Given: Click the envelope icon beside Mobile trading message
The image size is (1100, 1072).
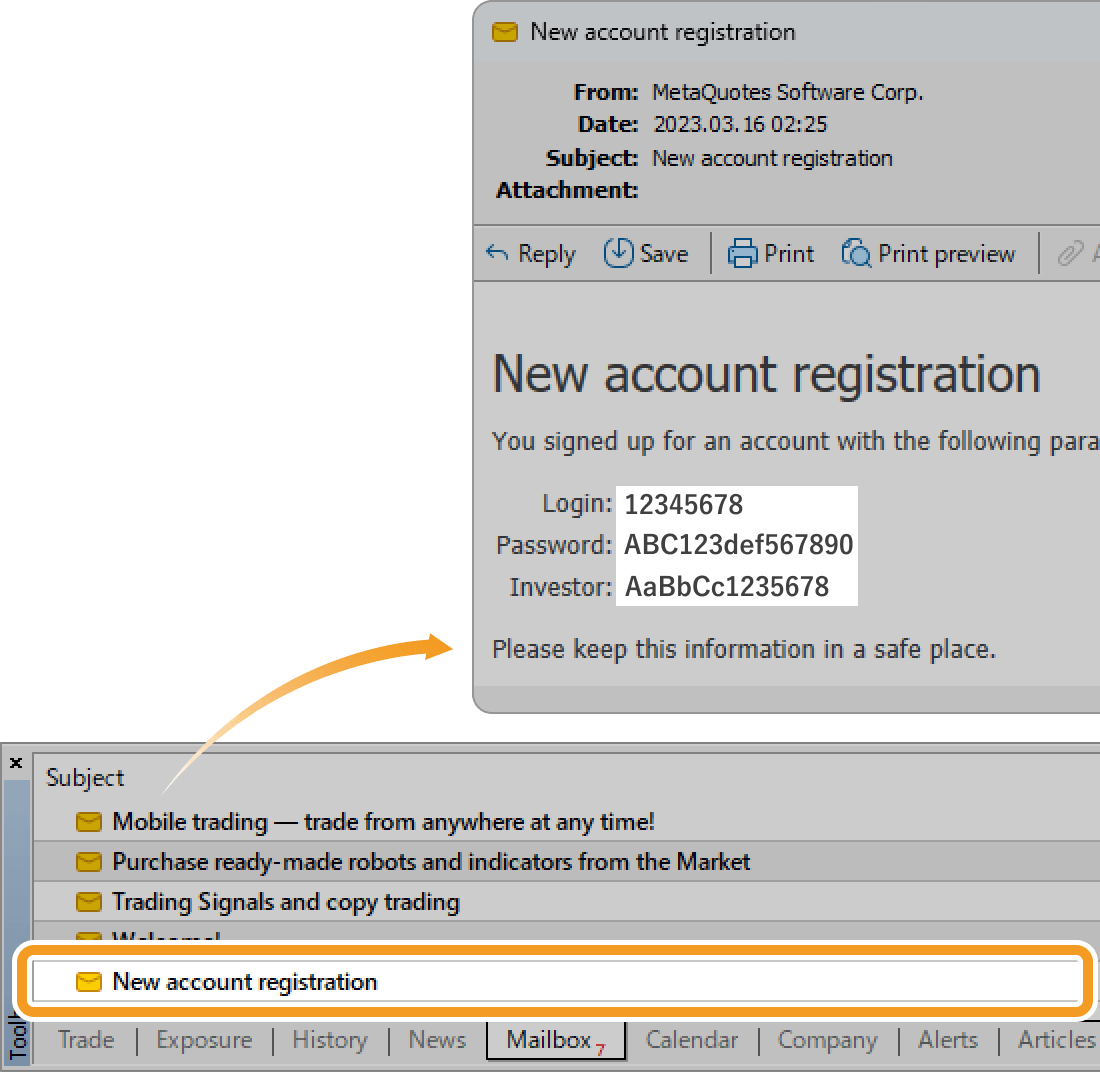Looking at the screenshot, I should [x=88, y=822].
